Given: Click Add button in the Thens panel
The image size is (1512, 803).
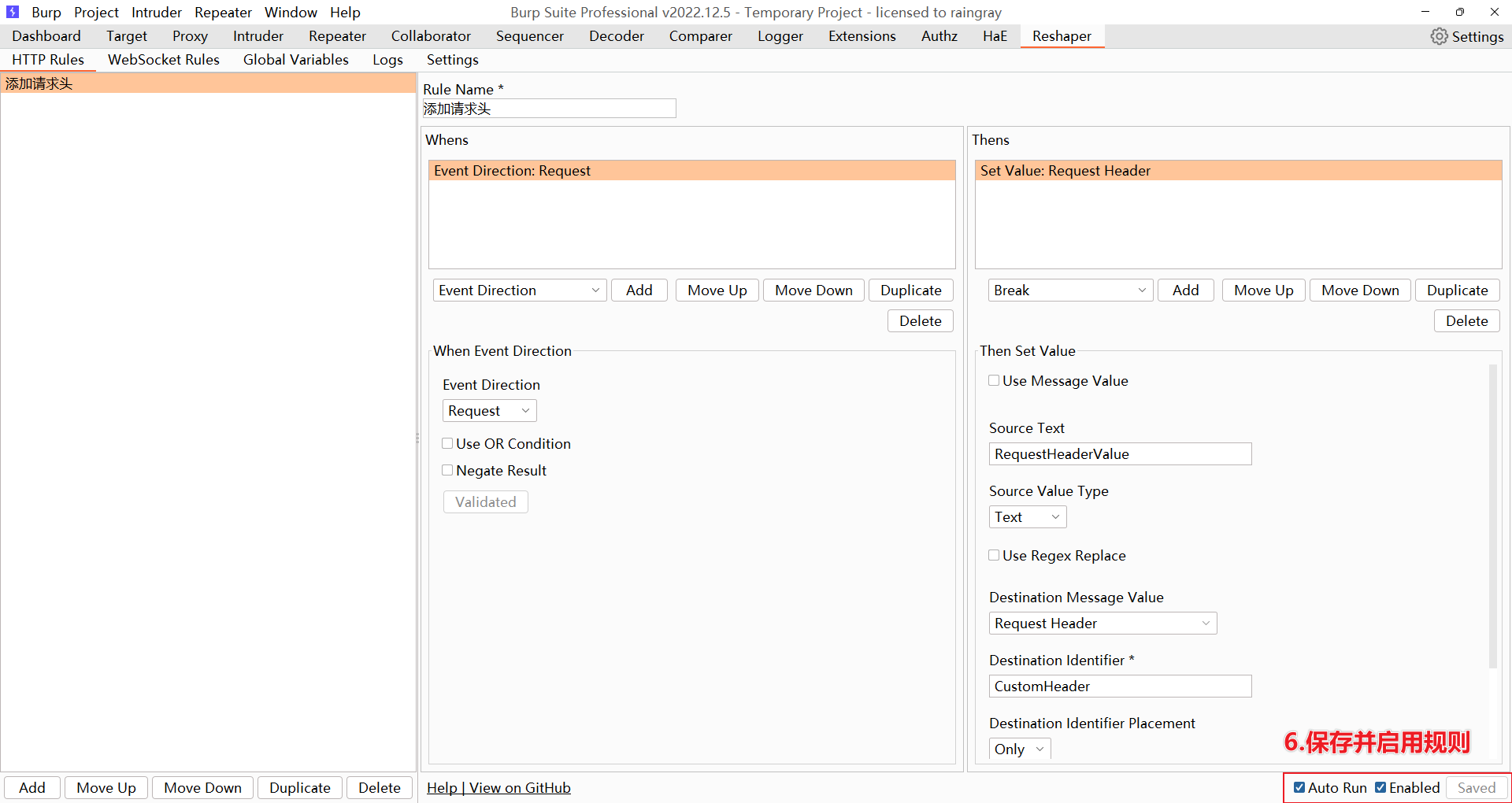Looking at the screenshot, I should pyautogui.click(x=1186, y=290).
